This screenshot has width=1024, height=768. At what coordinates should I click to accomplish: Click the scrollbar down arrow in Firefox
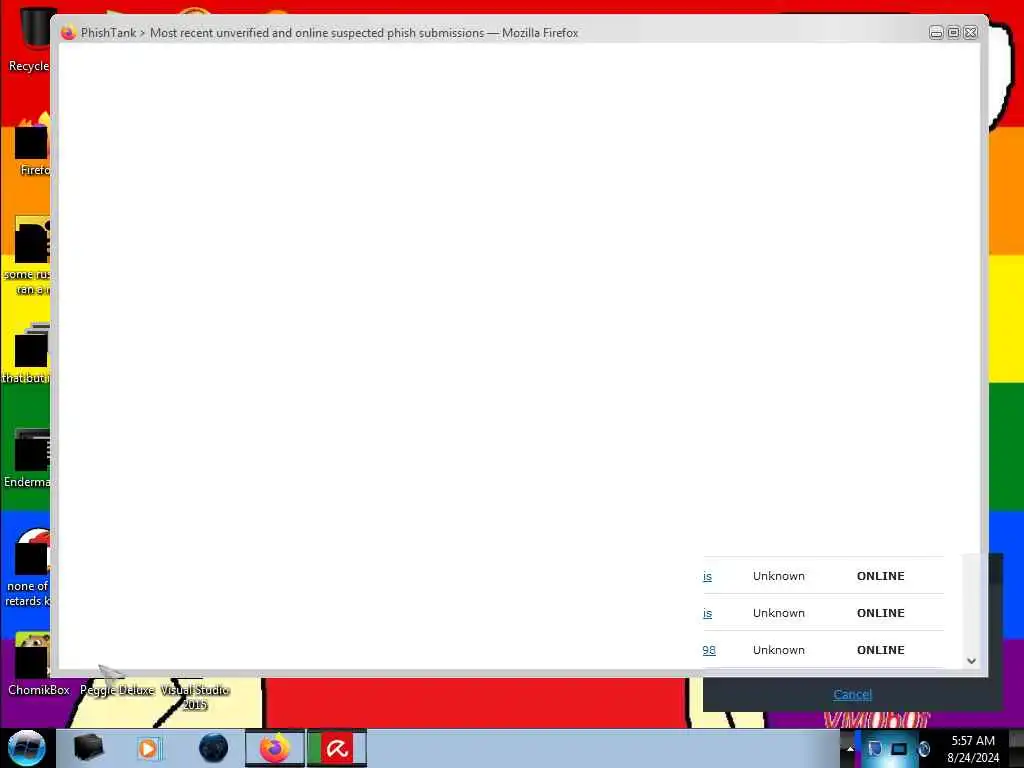(x=971, y=661)
